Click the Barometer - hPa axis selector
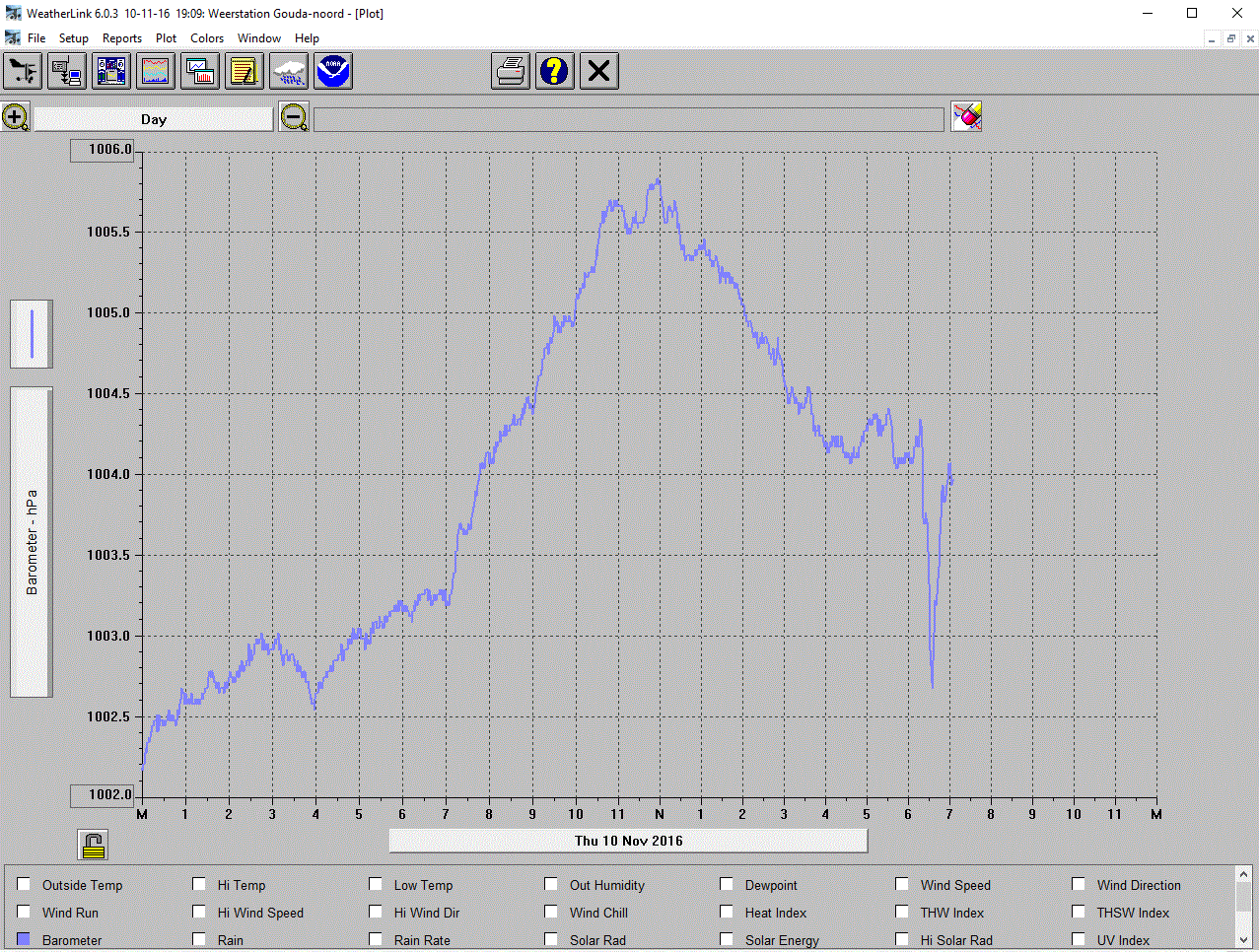The width and height of the screenshot is (1259, 952). point(32,542)
